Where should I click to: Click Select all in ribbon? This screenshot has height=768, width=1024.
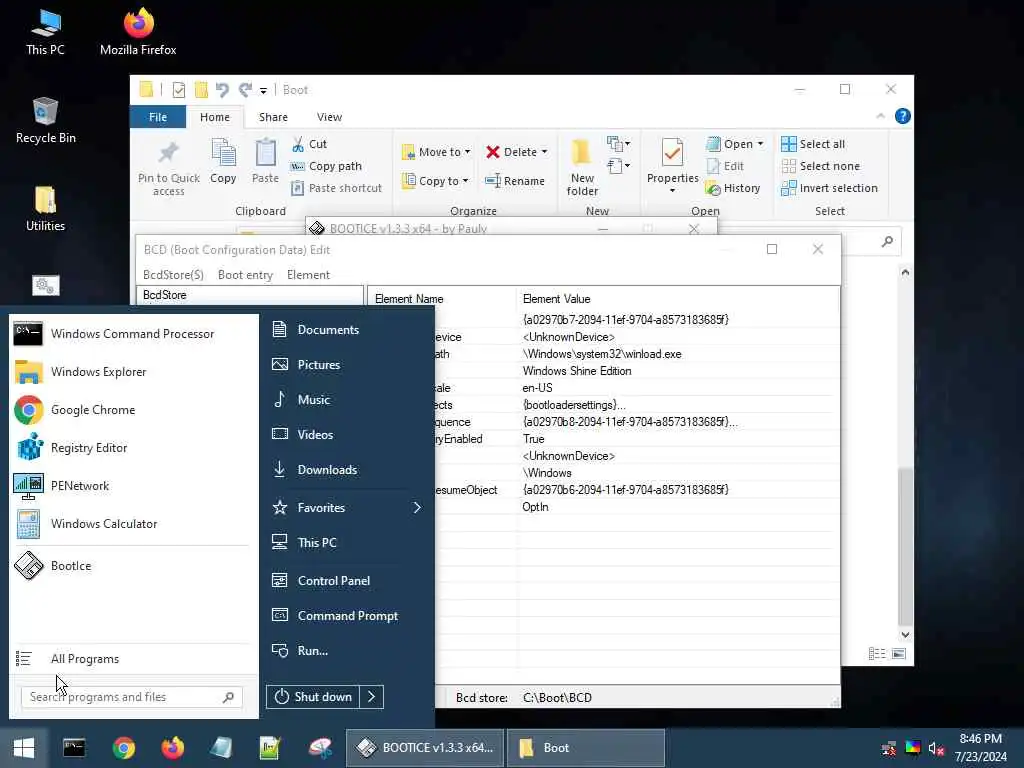pos(813,144)
